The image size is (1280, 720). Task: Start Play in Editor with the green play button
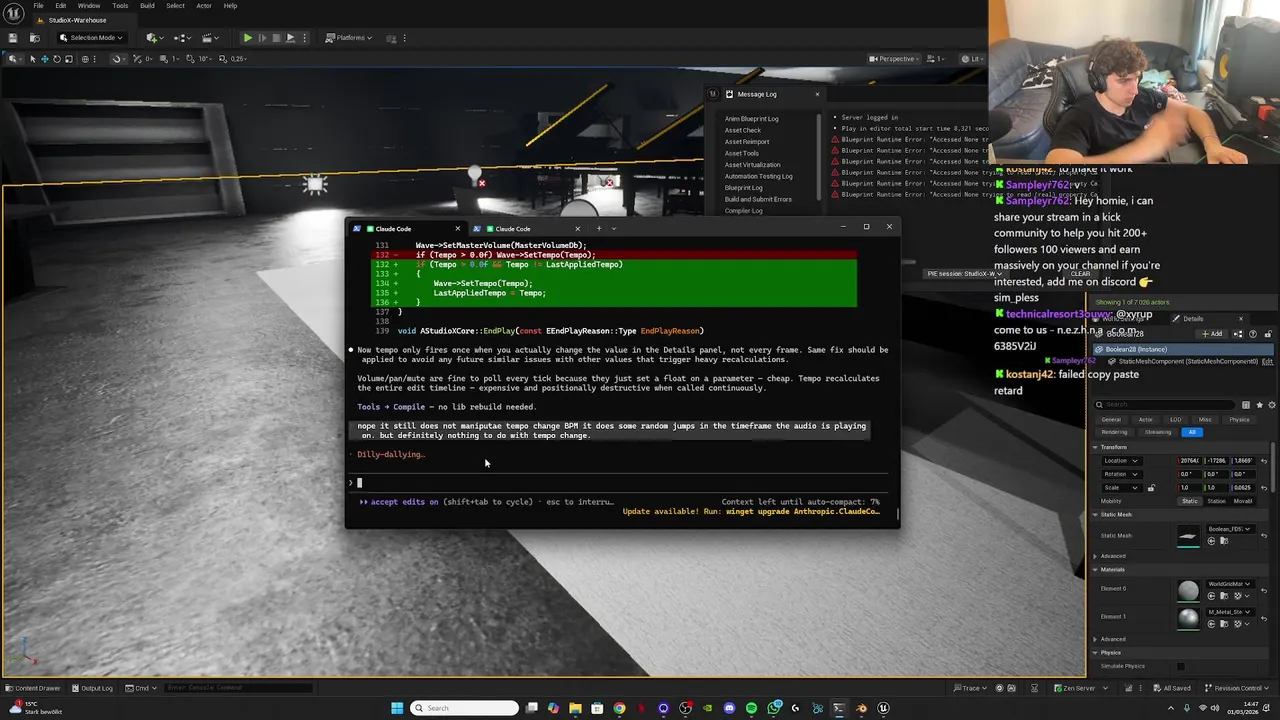[247, 38]
